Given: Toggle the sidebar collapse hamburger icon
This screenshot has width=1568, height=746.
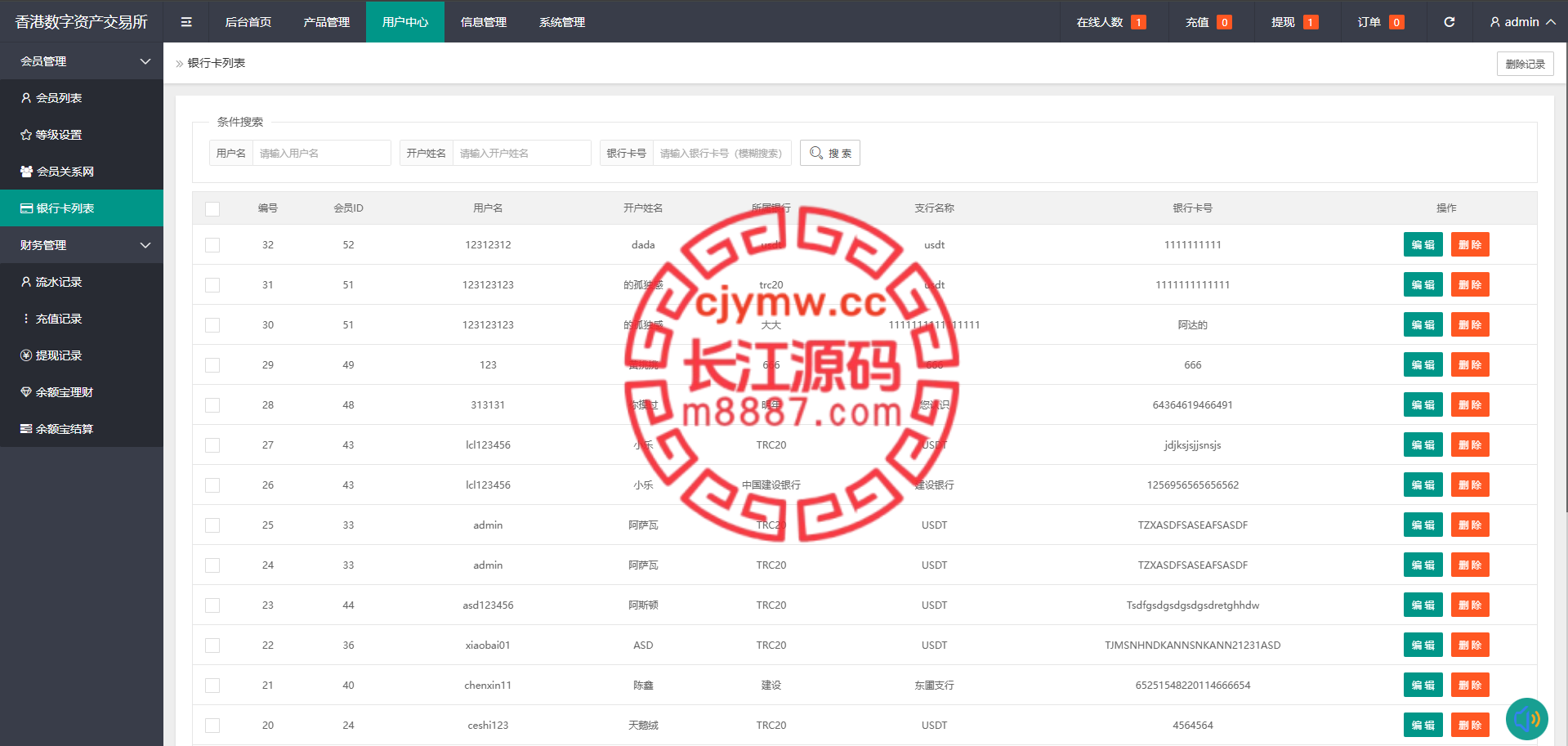Looking at the screenshot, I should 186,22.
